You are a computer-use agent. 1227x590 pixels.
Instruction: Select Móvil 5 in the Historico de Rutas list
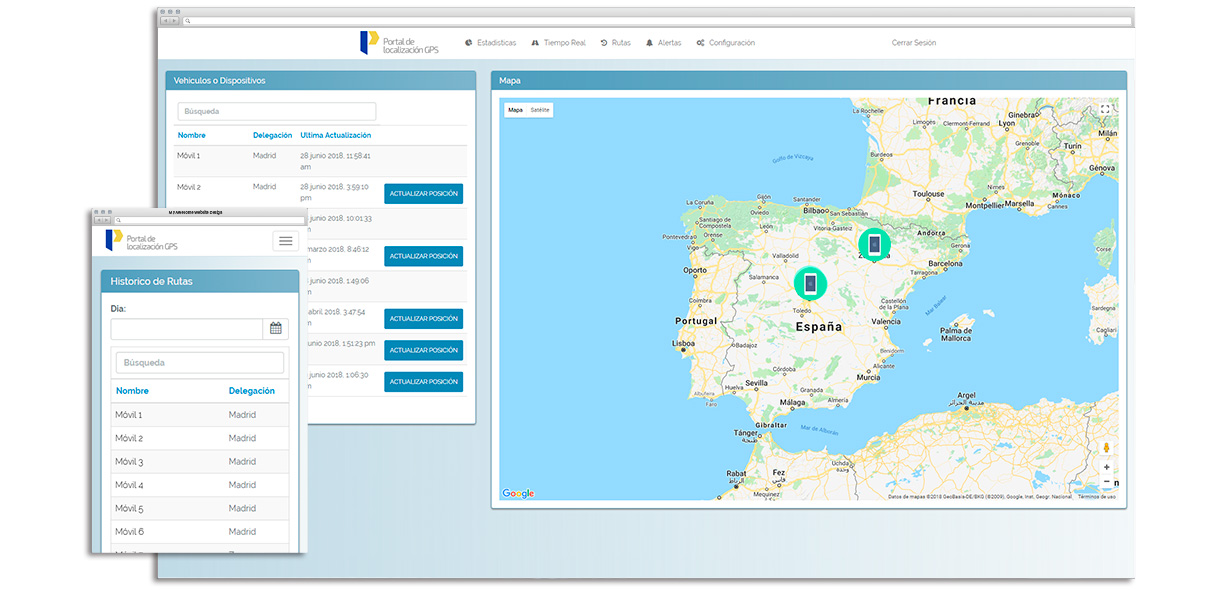pyautogui.click(x=200, y=508)
